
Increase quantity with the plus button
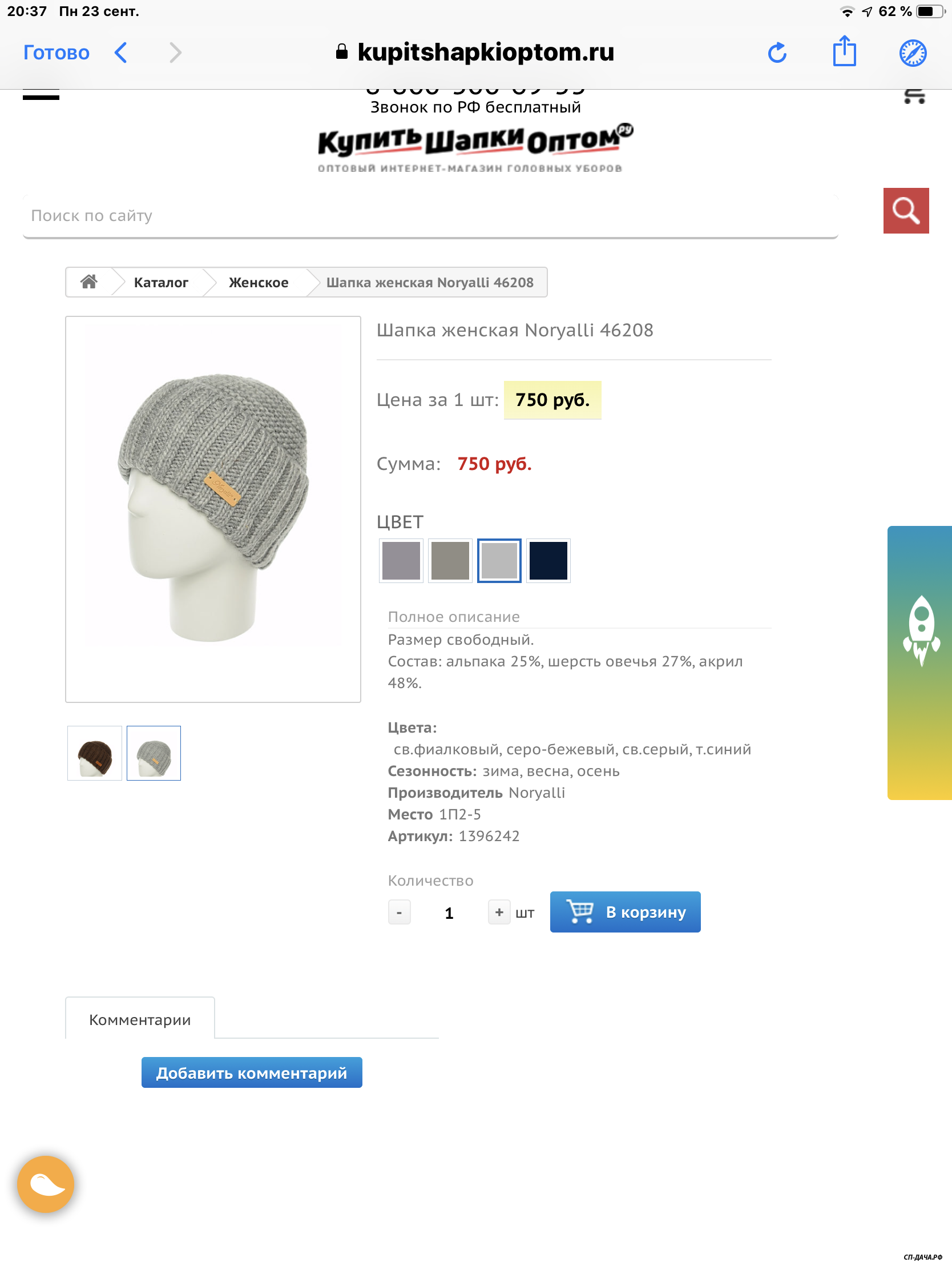click(499, 912)
